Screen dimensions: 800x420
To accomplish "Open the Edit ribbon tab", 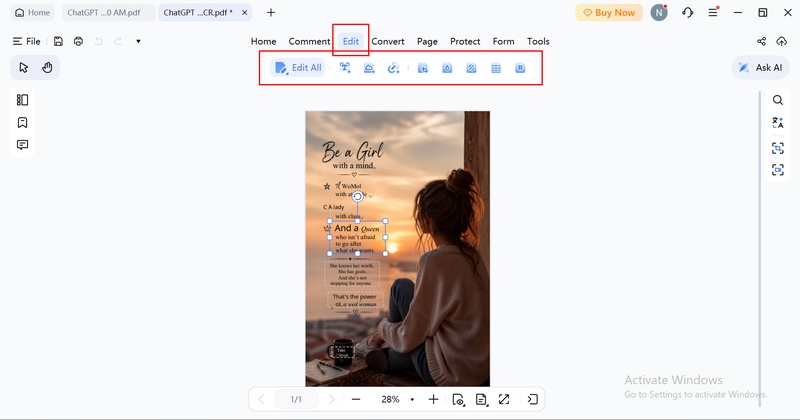I will pyautogui.click(x=351, y=41).
